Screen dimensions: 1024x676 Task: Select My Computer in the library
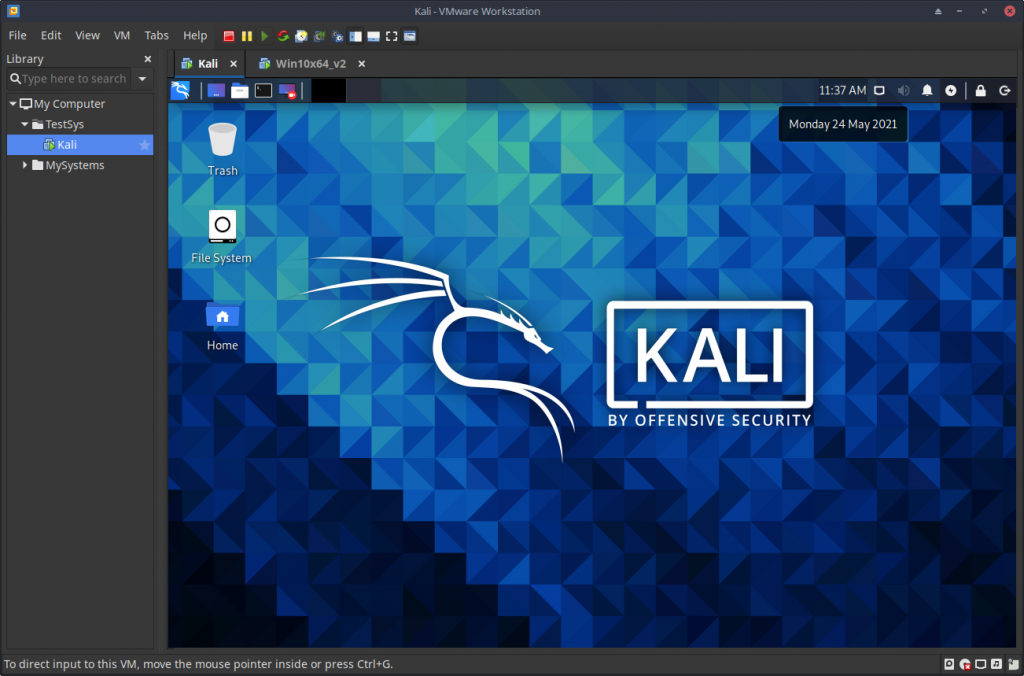[x=69, y=104]
